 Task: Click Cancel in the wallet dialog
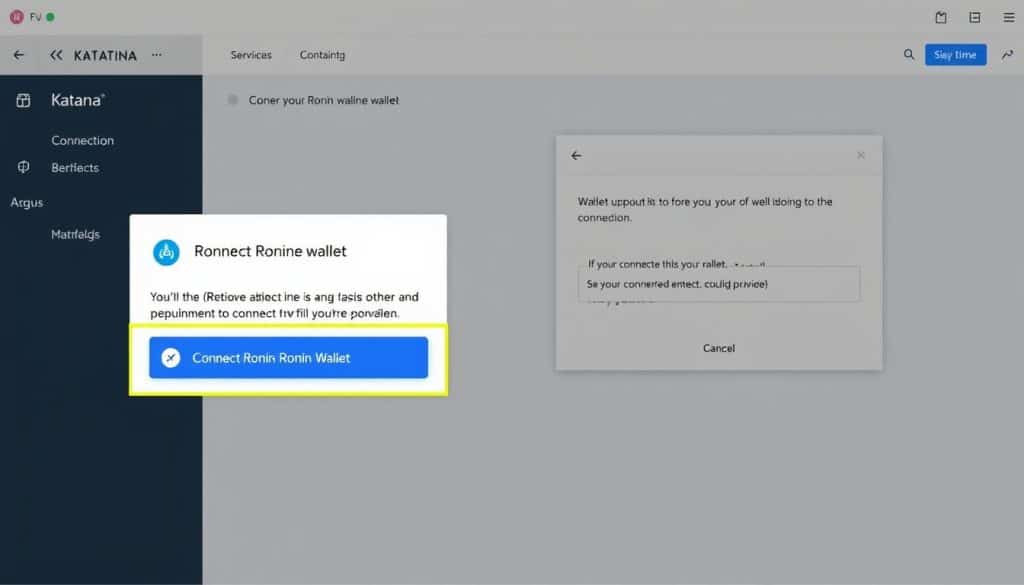[718, 348]
